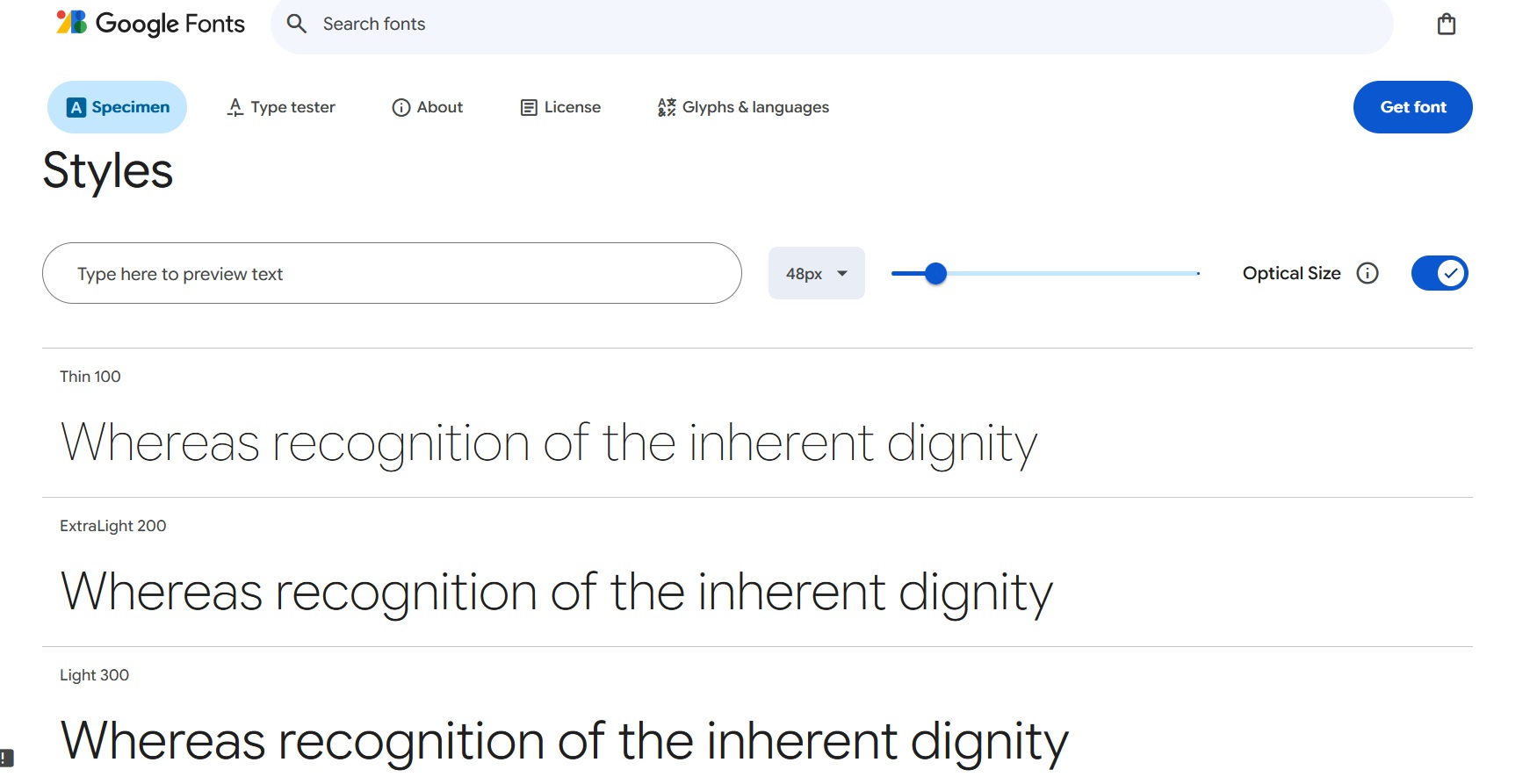Click the Google Fonts home link
The image size is (1530, 784).
point(170,24)
